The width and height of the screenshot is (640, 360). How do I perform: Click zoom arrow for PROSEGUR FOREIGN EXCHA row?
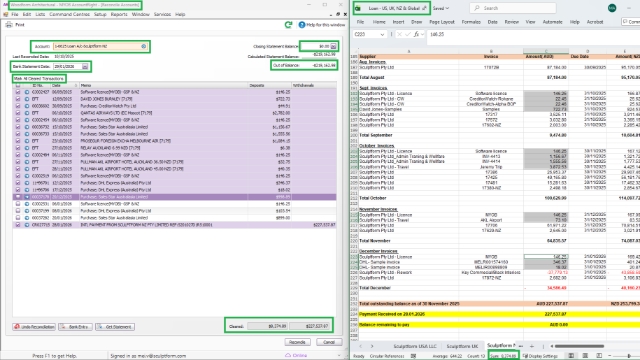click(27, 141)
